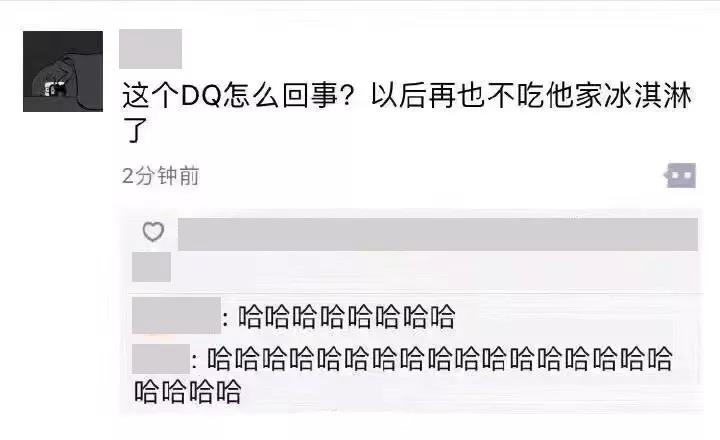This screenshot has height=440, width=720.
Task: Click the trailing 了 on post's second line
Action: coord(135,130)
